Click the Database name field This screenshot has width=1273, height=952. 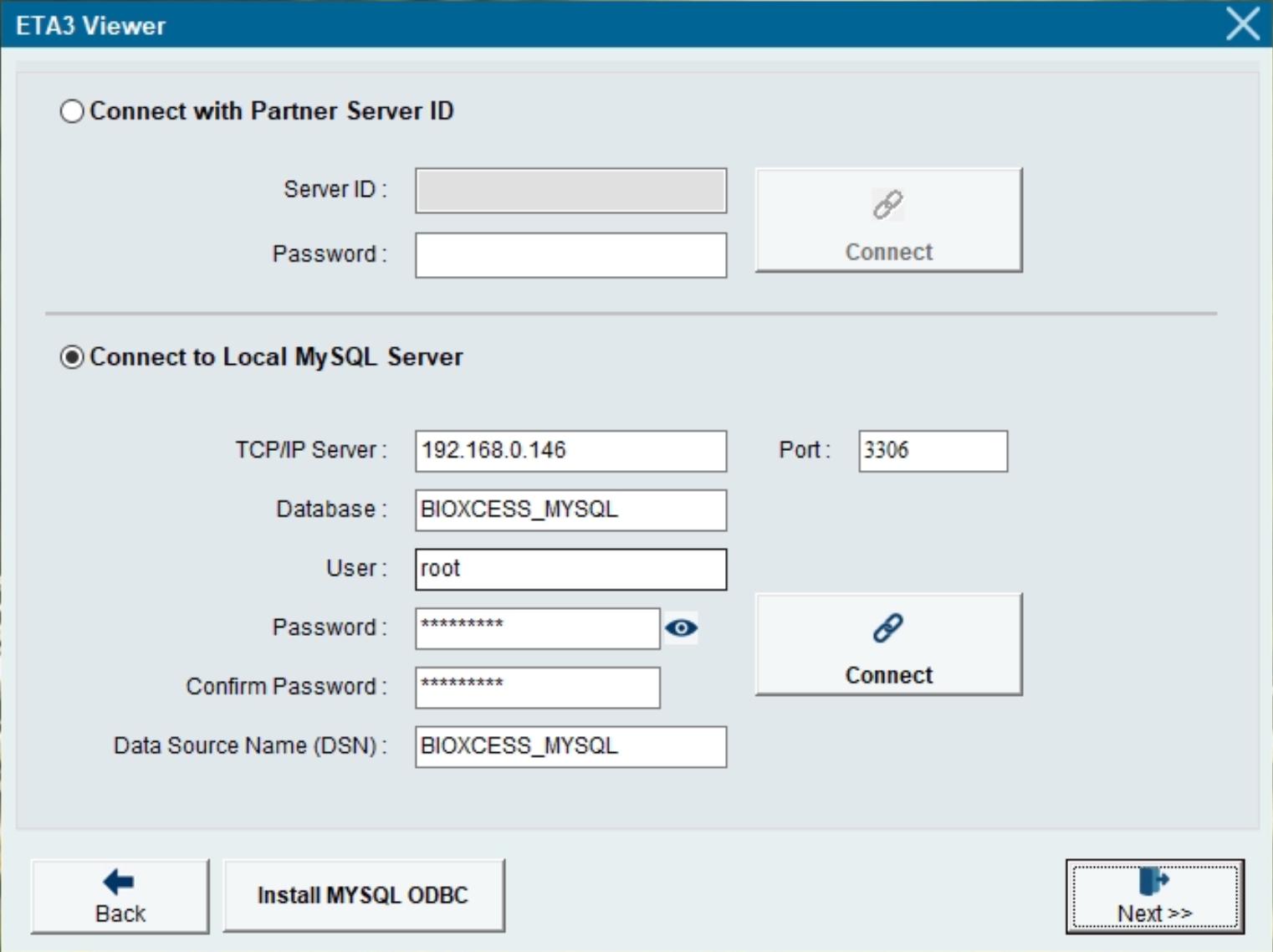click(x=570, y=510)
